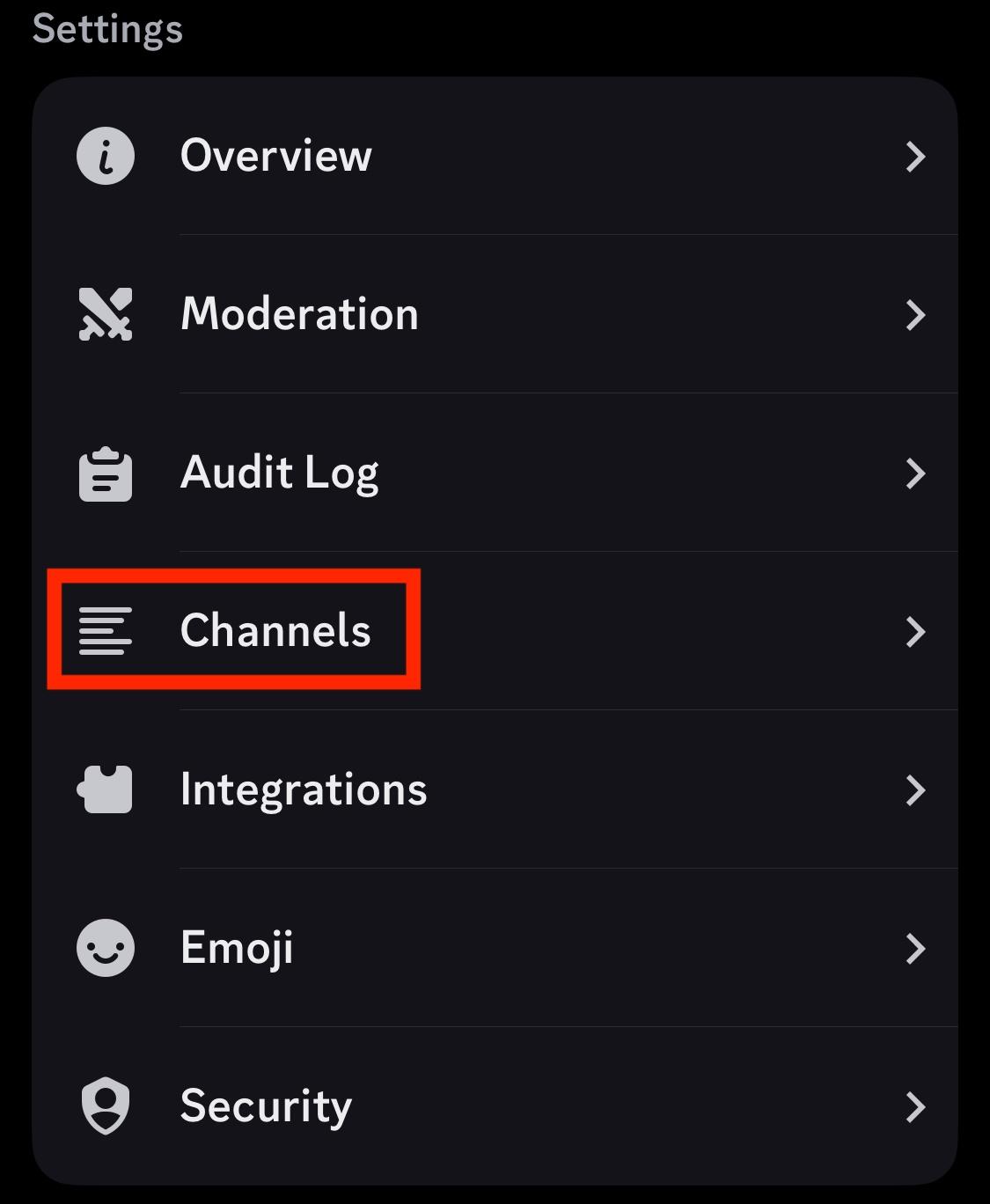Click the Integrations puzzle piece icon
This screenshot has width=990, height=1204.
(106, 789)
